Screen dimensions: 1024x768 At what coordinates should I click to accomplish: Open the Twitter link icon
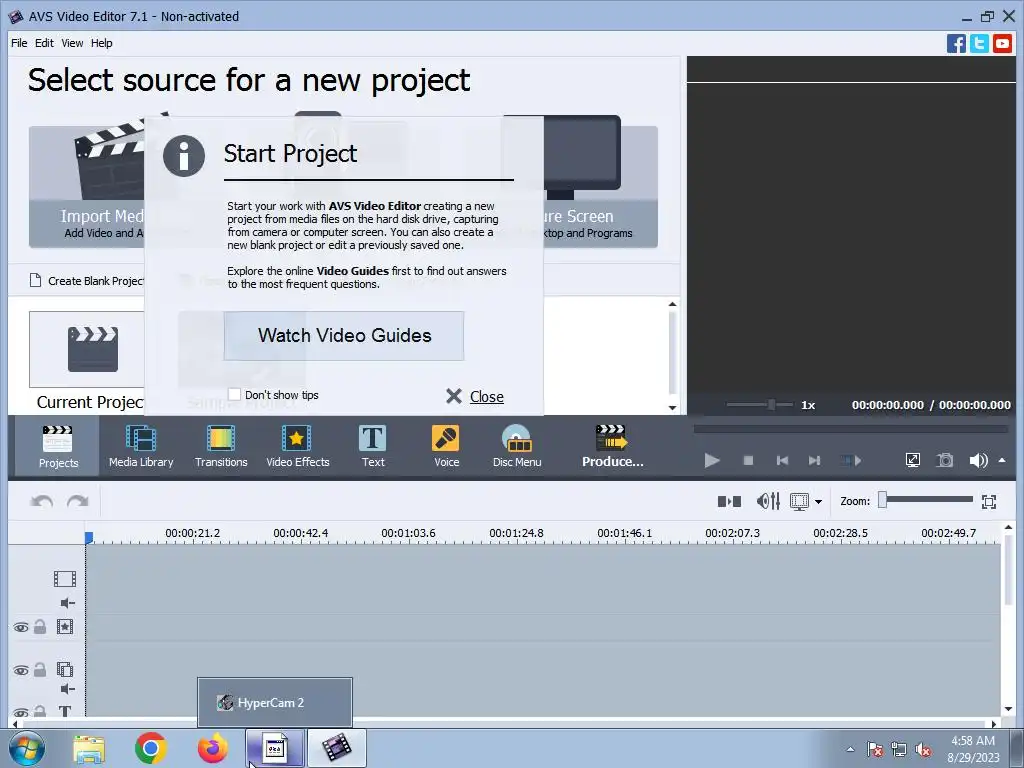(979, 44)
